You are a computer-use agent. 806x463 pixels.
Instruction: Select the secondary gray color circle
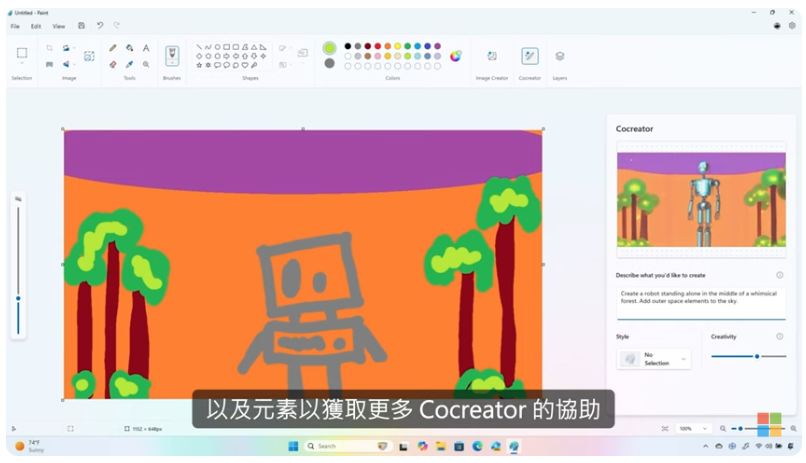point(329,63)
